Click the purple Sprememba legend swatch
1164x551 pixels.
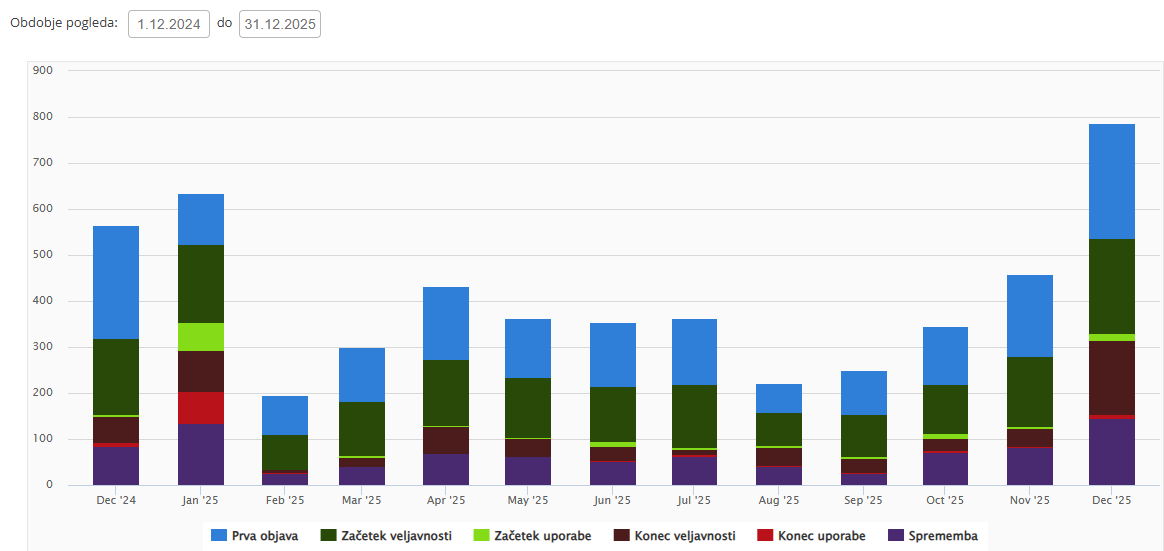pos(896,536)
